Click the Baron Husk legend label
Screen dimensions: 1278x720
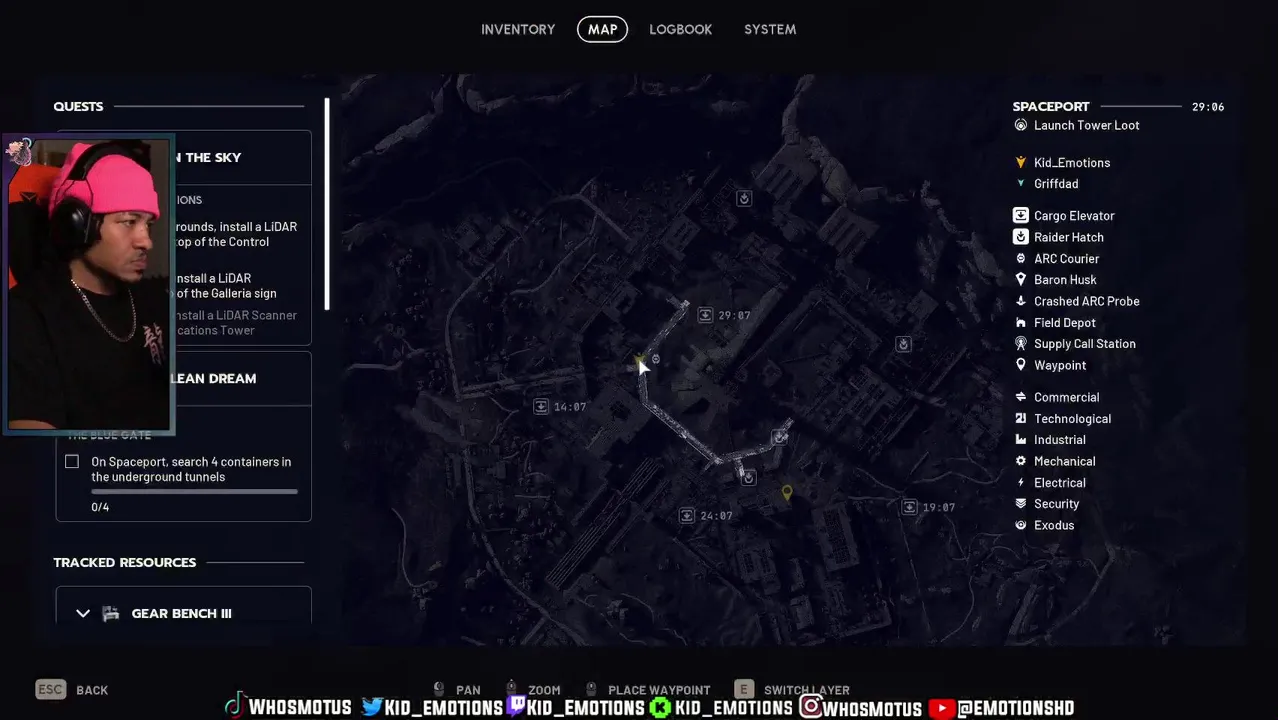[x=1065, y=279]
